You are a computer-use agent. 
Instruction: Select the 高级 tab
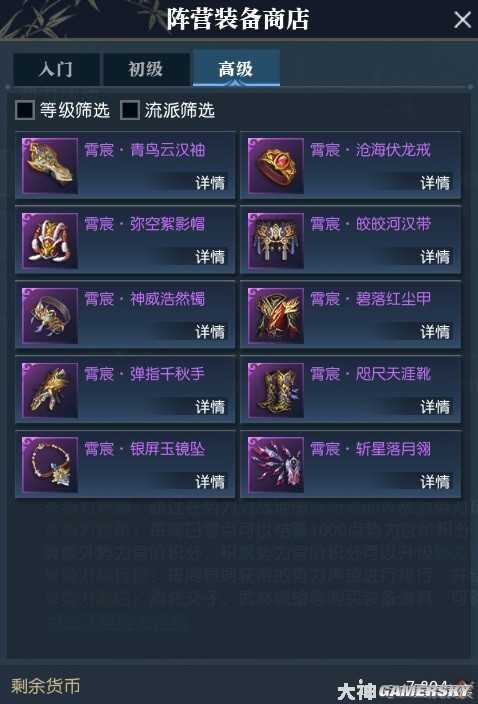click(x=236, y=69)
